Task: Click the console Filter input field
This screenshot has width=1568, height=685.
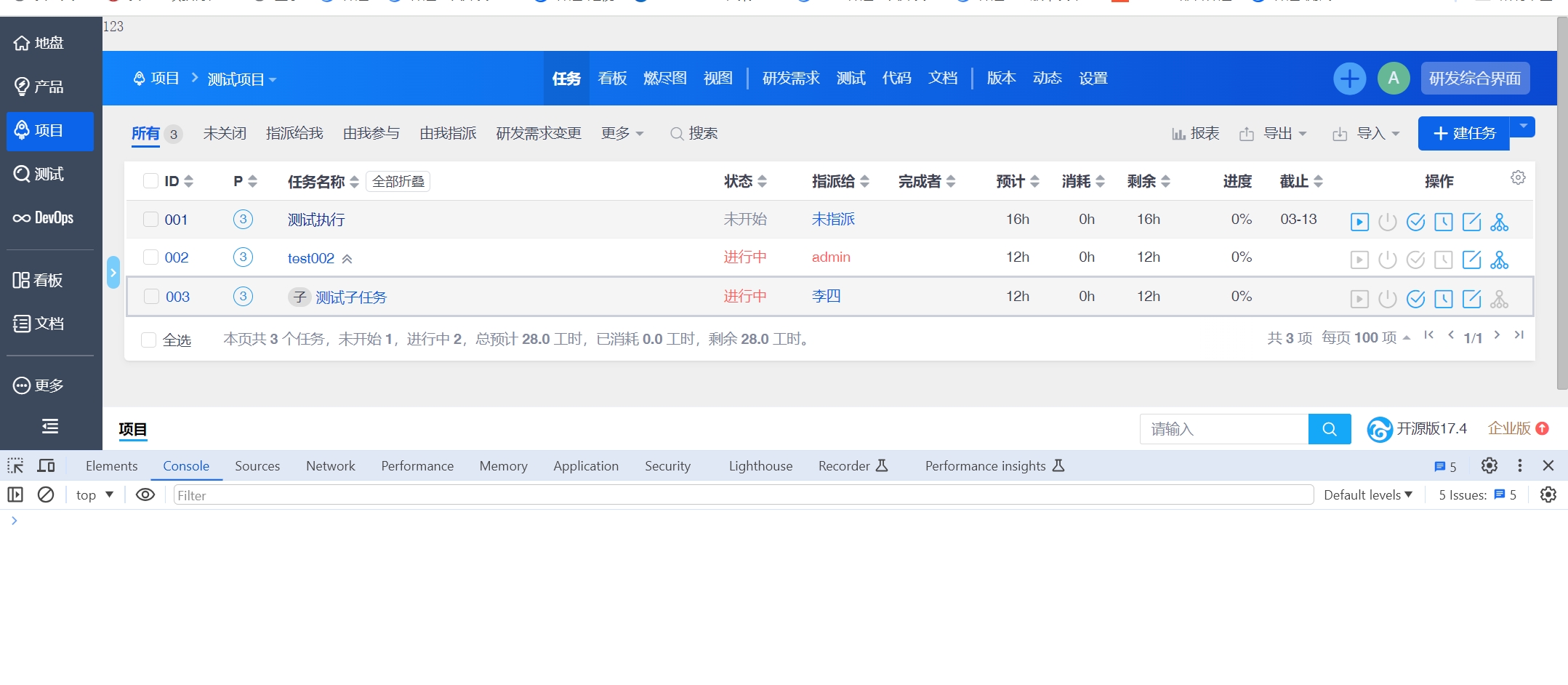Action: click(741, 495)
